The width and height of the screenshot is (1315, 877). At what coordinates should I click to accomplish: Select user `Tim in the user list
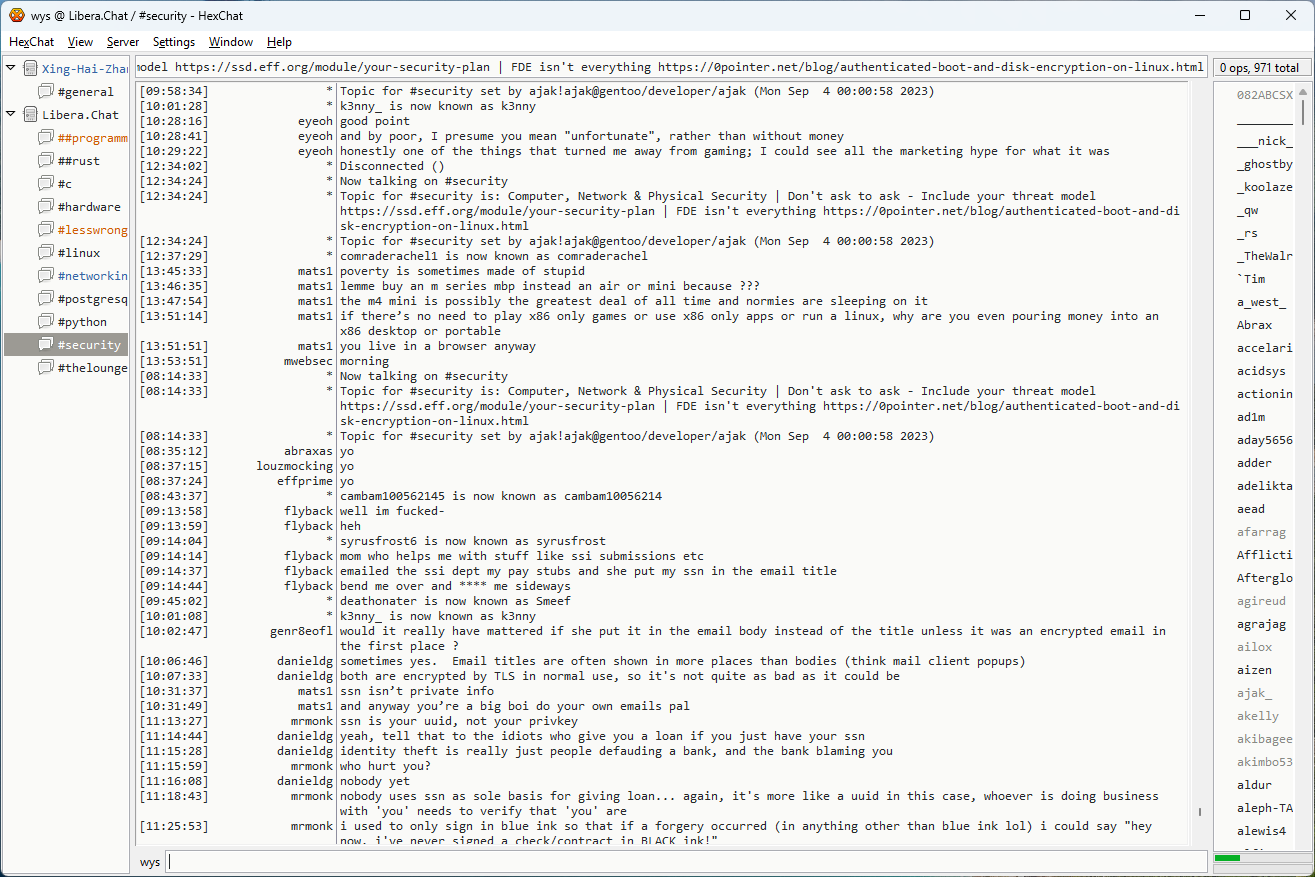tap(1251, 279)
